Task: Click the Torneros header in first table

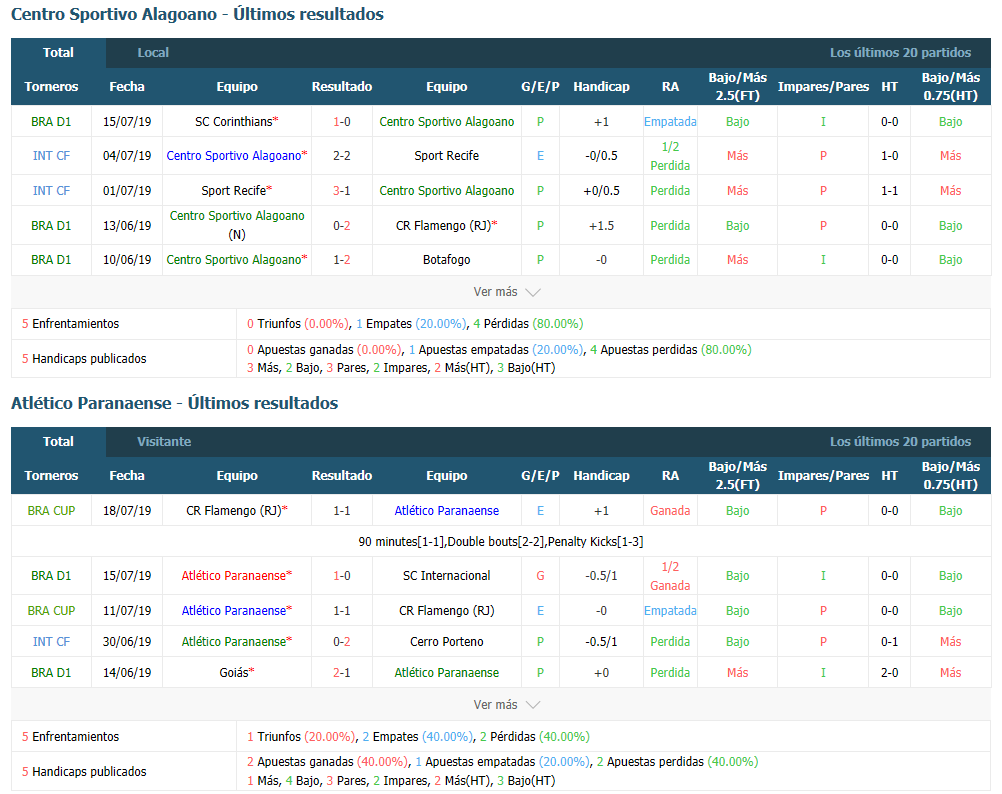Action: (51, 87)
